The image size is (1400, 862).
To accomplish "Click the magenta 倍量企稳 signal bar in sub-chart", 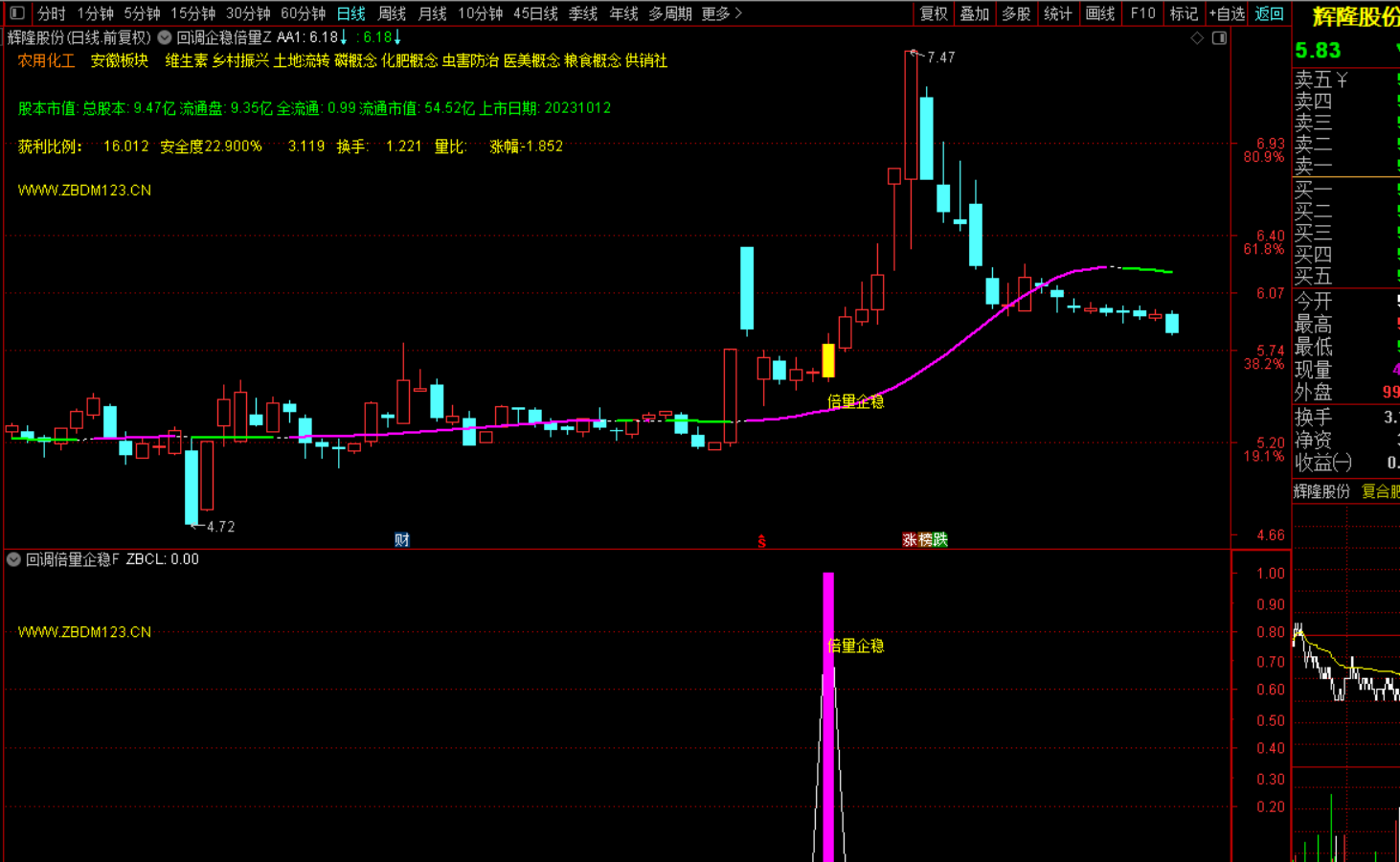I will [x=828, y=718].
